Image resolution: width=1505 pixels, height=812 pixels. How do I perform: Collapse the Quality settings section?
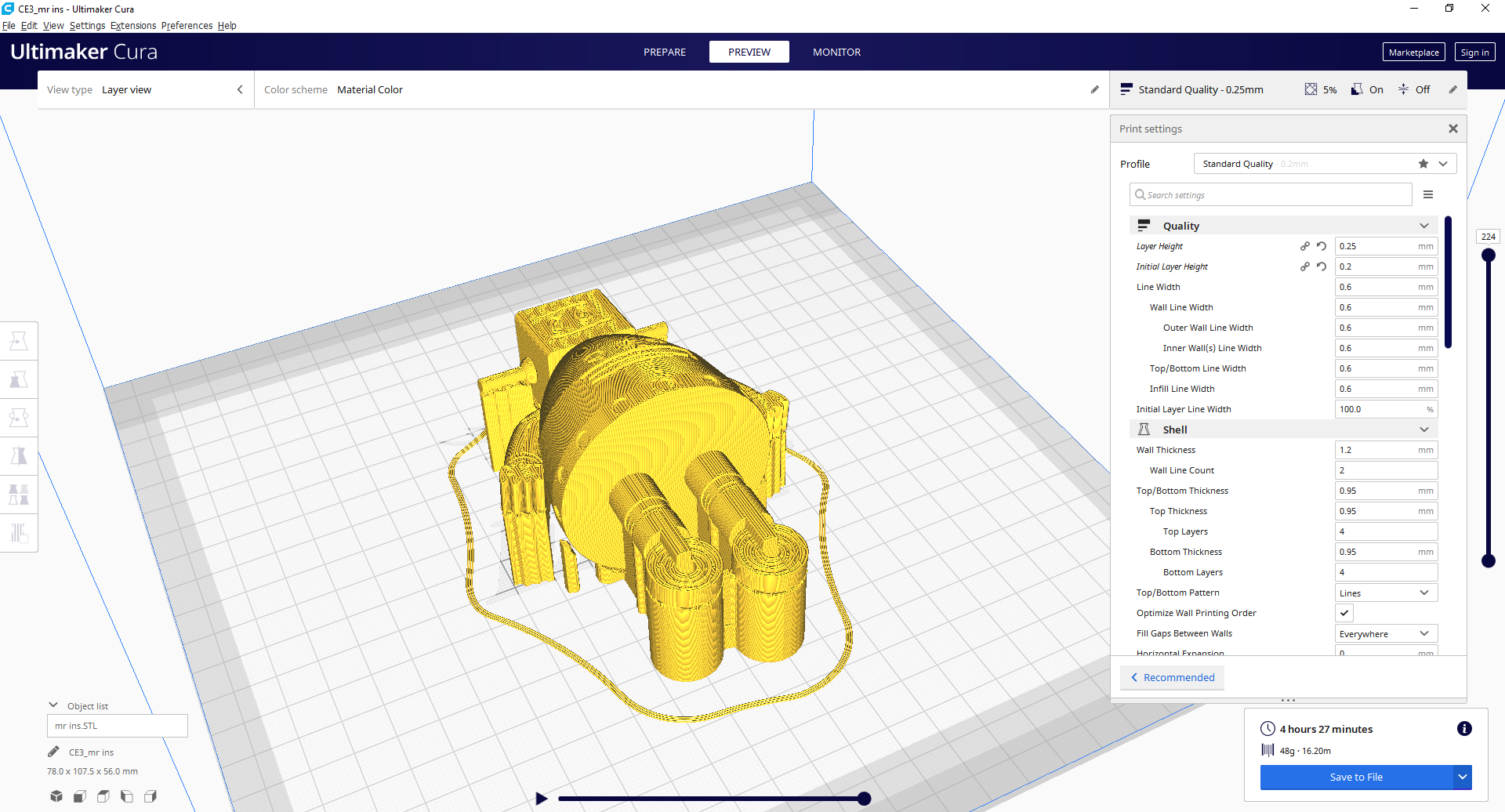click(1284, 226)
